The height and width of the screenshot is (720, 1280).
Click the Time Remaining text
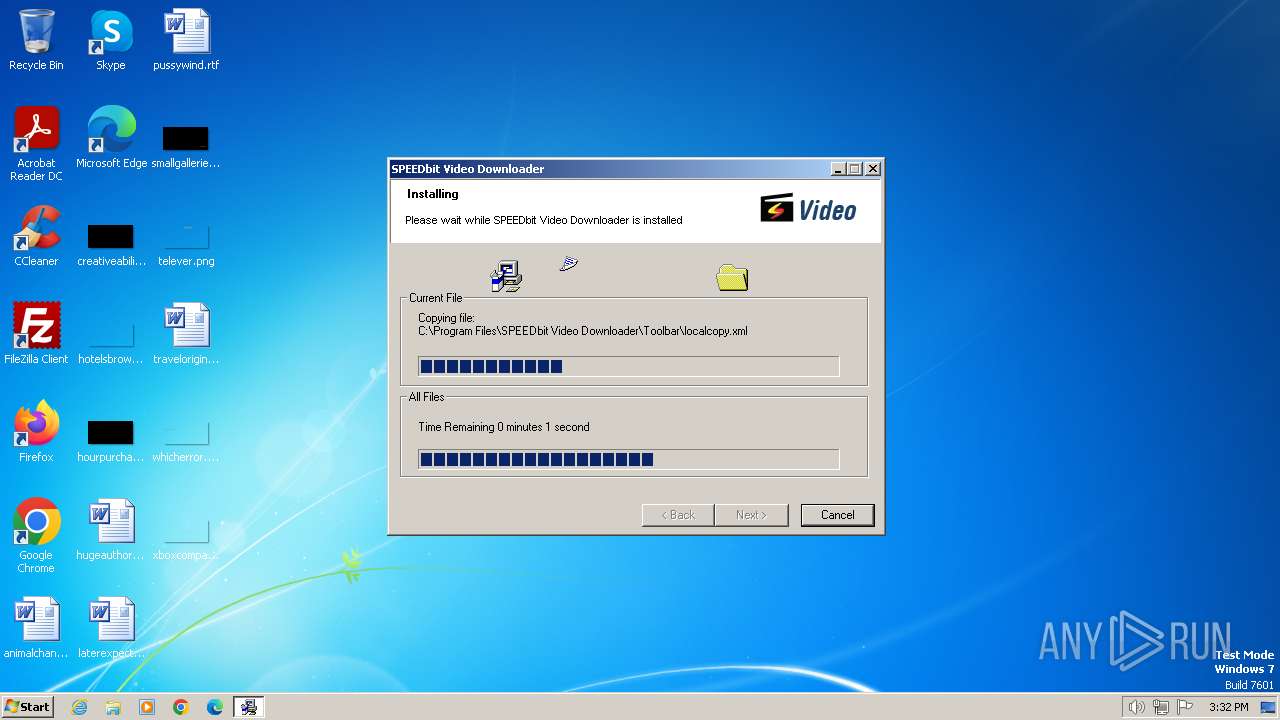coord(504,427)
